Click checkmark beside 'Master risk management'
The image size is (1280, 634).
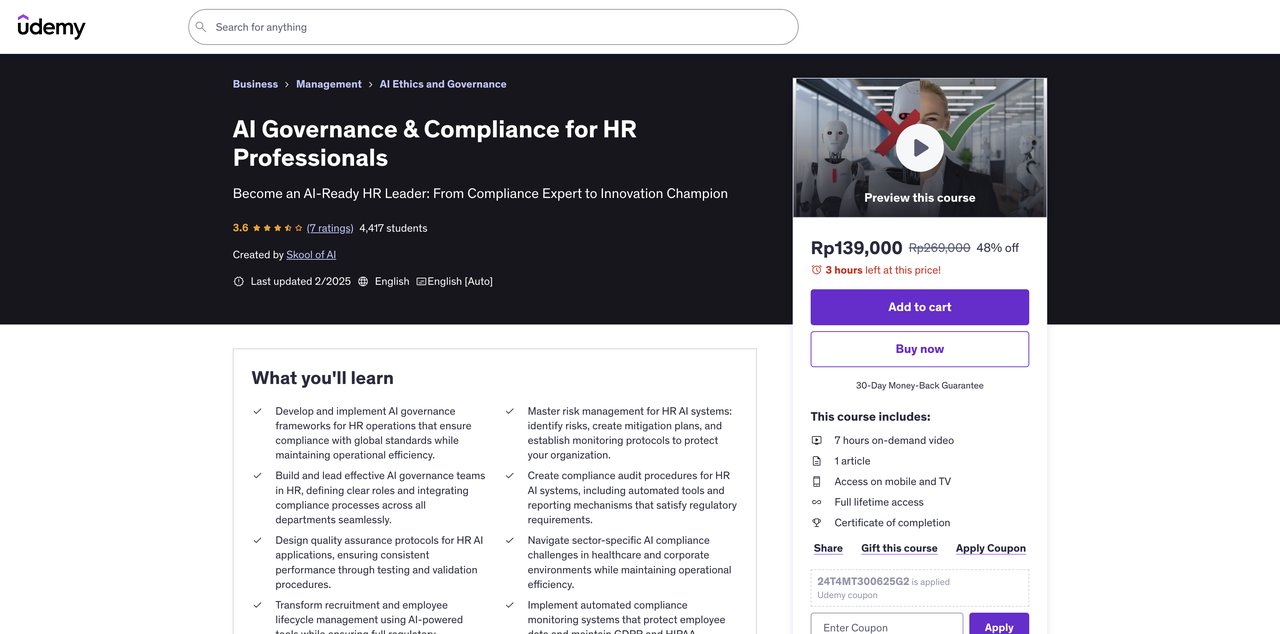[x=509, y=411]
